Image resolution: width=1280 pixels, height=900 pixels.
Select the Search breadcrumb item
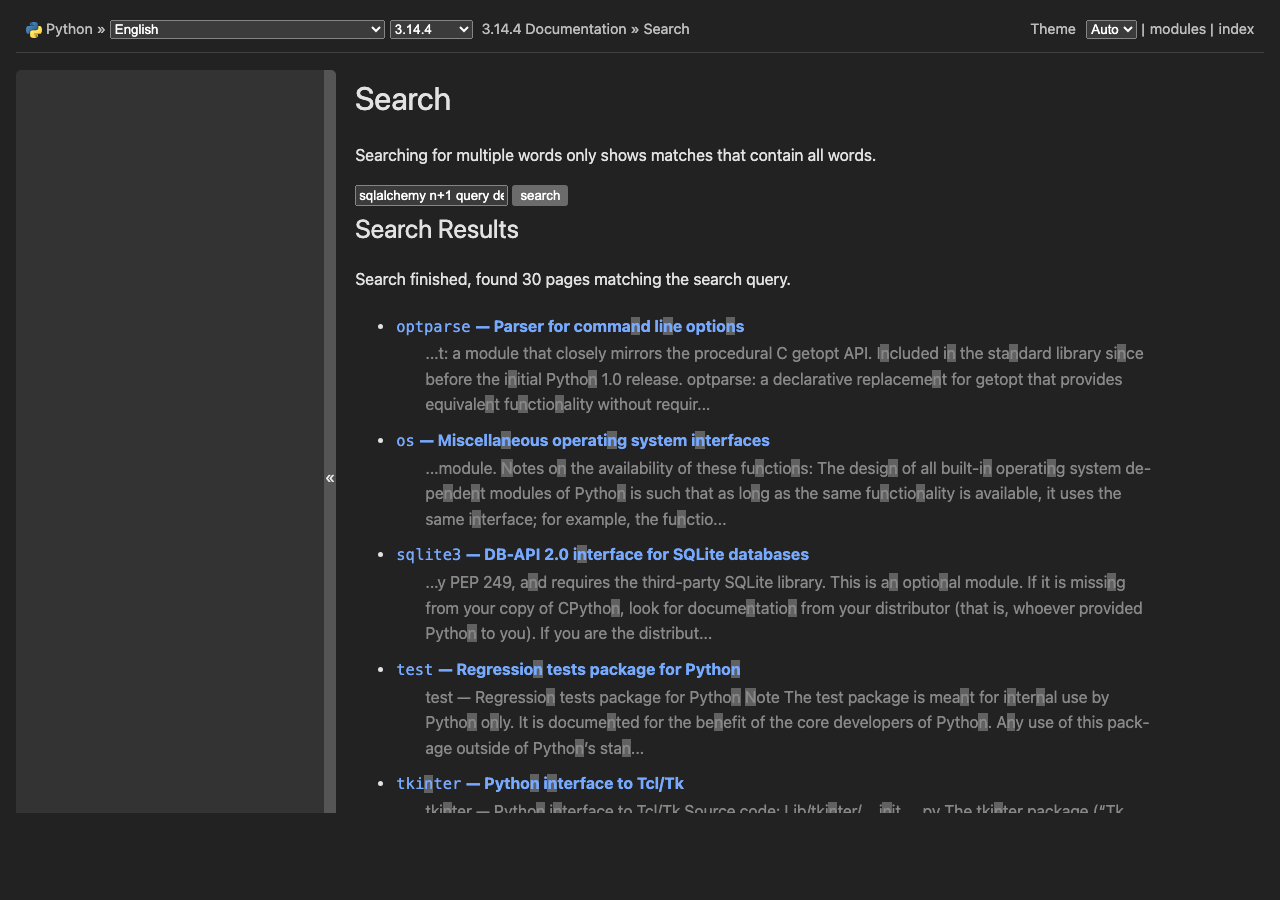(666, 29)
